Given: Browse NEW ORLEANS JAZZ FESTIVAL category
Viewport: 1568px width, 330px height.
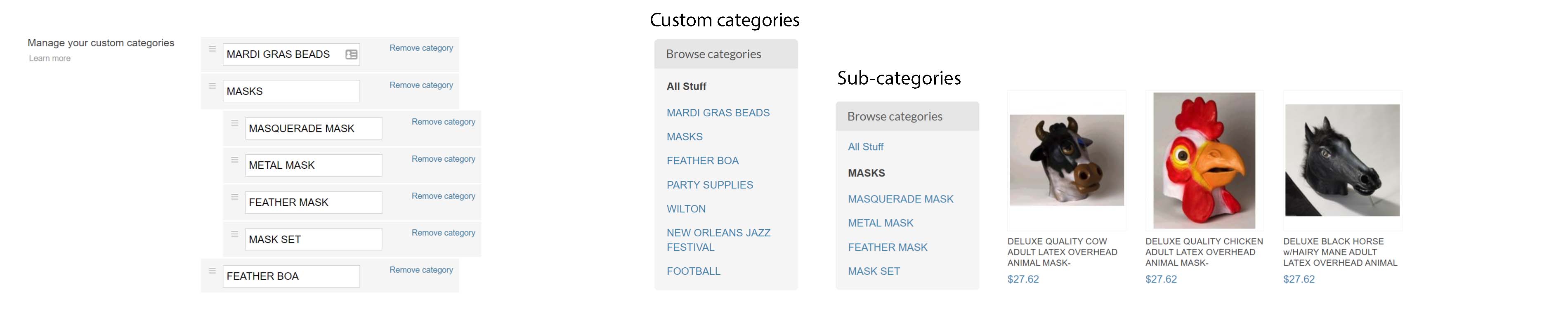Looking at the screenshot, I should coord(718,240).
